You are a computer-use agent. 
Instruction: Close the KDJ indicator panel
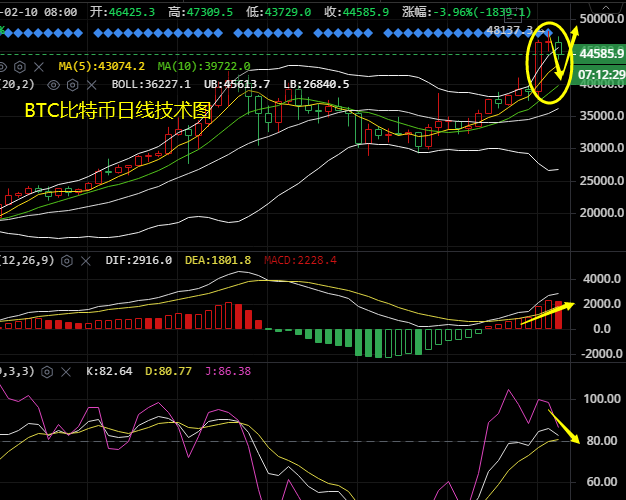[x=68, y=371]
